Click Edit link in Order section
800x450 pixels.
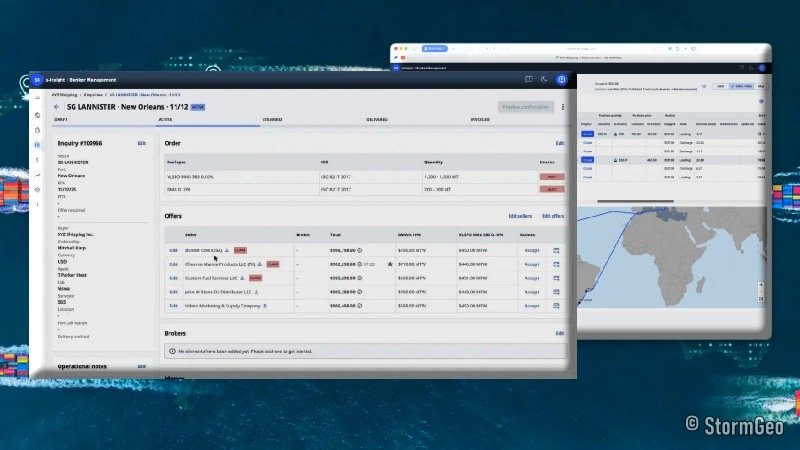click(x=560, y=143)
